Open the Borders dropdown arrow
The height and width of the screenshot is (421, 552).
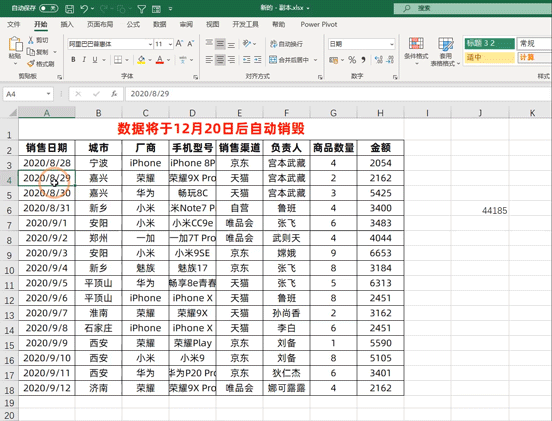click(127, 60)
